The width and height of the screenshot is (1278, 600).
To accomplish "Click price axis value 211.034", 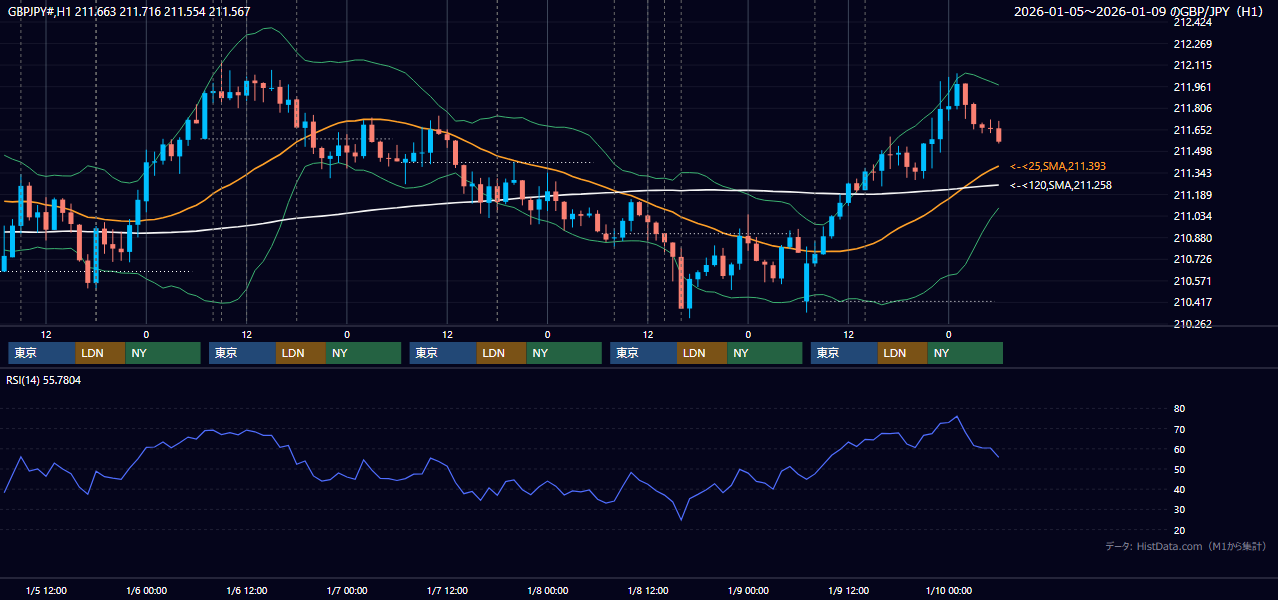I will coord(1192,216).
